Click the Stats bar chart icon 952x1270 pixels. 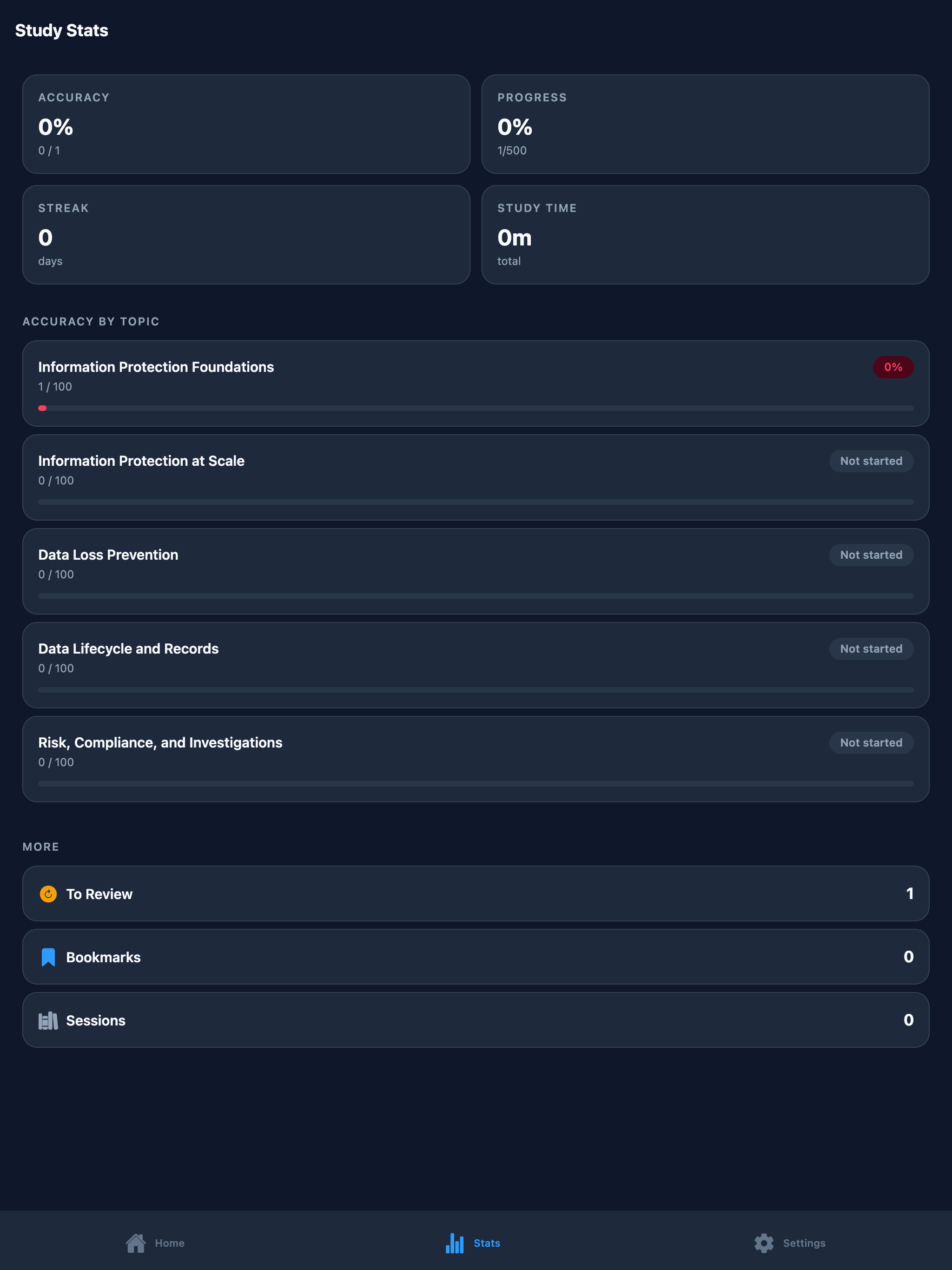point(455,1243)
